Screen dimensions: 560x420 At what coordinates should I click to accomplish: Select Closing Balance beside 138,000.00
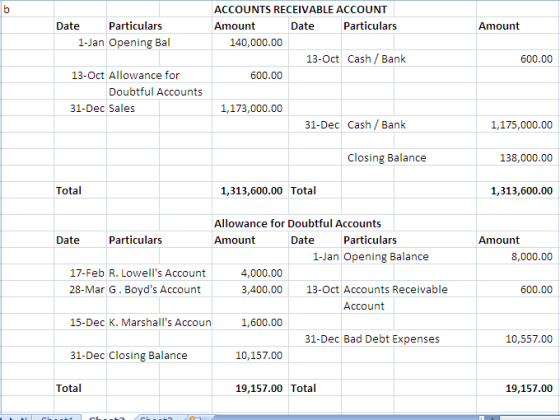pyautogui.click(x=387, y=158)
